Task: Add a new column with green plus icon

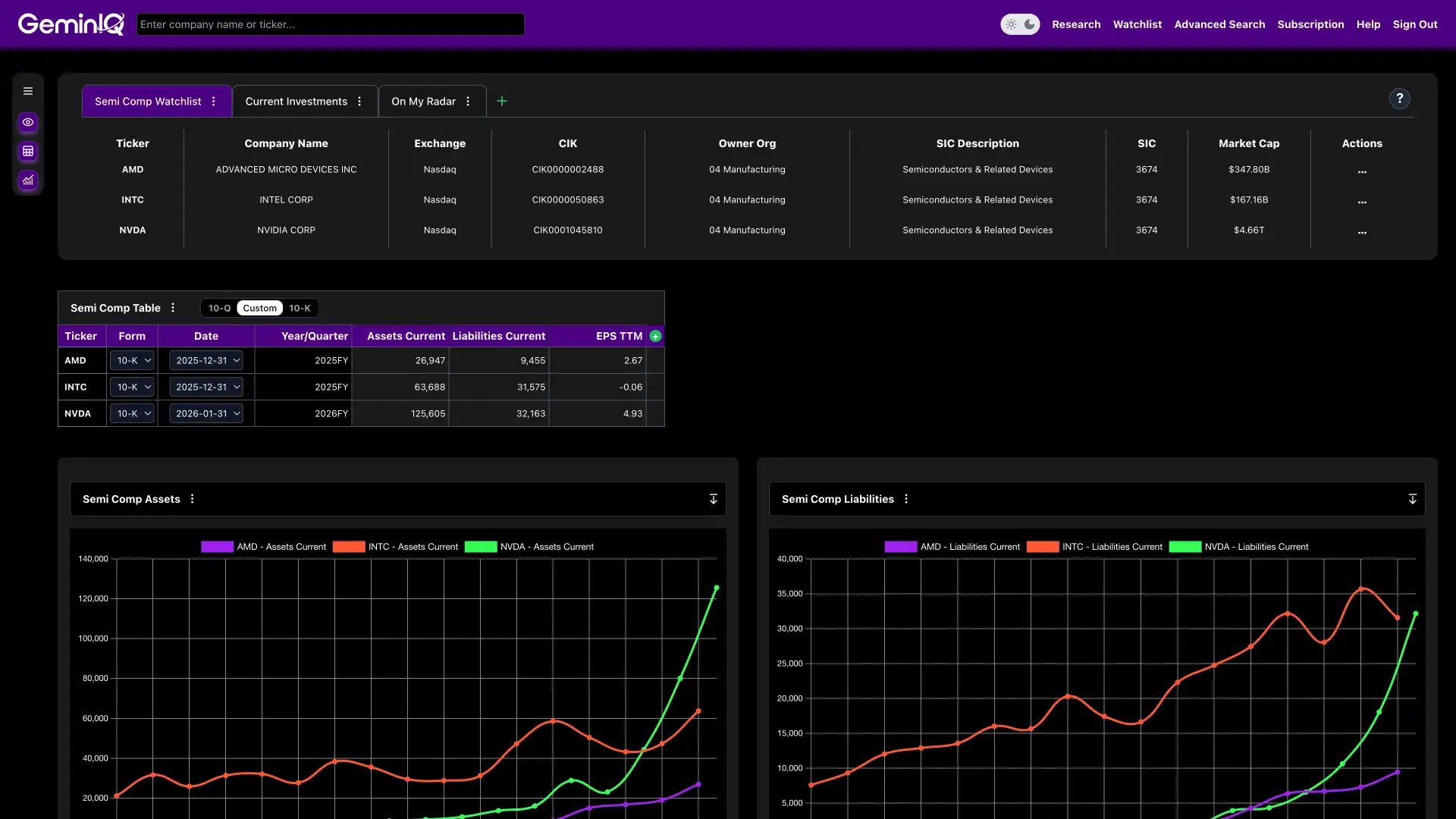Action: (655, 336)
